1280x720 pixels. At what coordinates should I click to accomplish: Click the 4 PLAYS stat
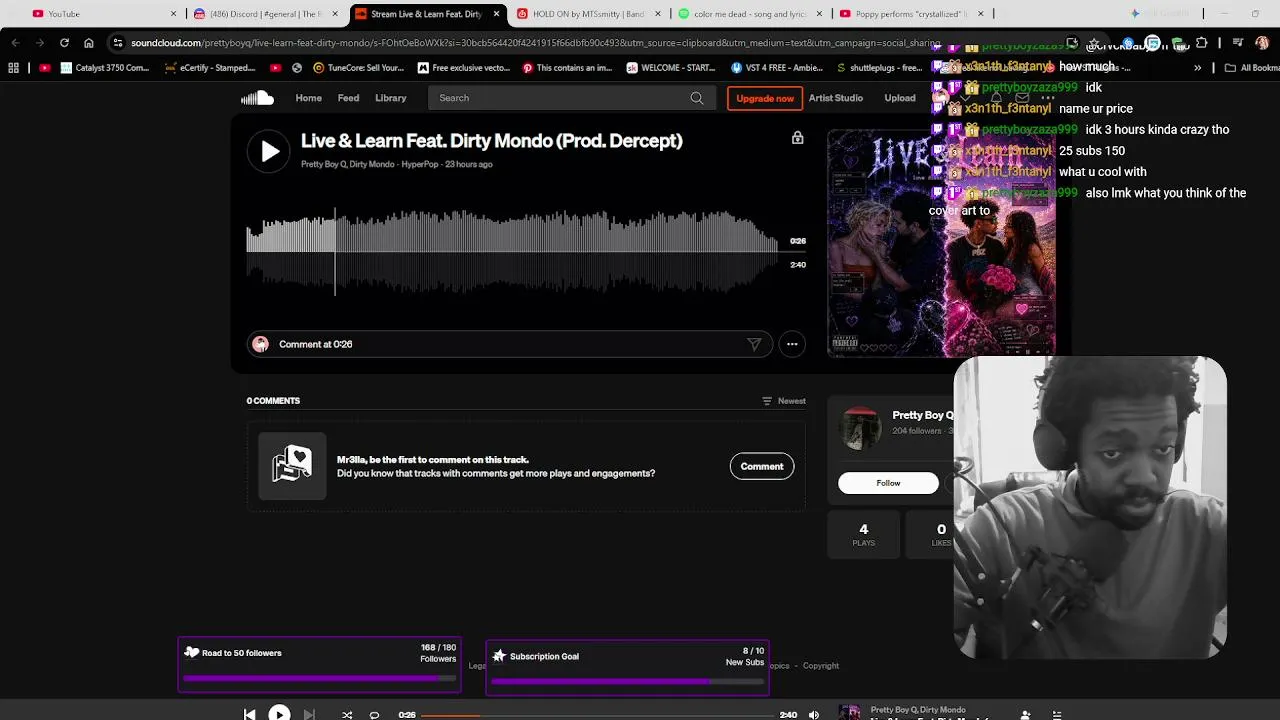(x=864, y=534)
